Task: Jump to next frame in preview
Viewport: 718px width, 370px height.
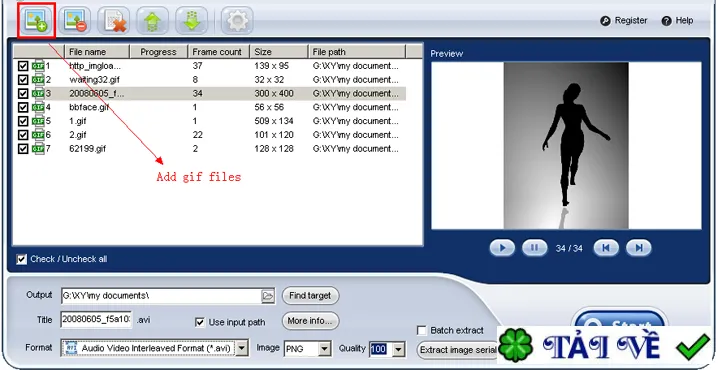Action: click(x=639, y=248)
